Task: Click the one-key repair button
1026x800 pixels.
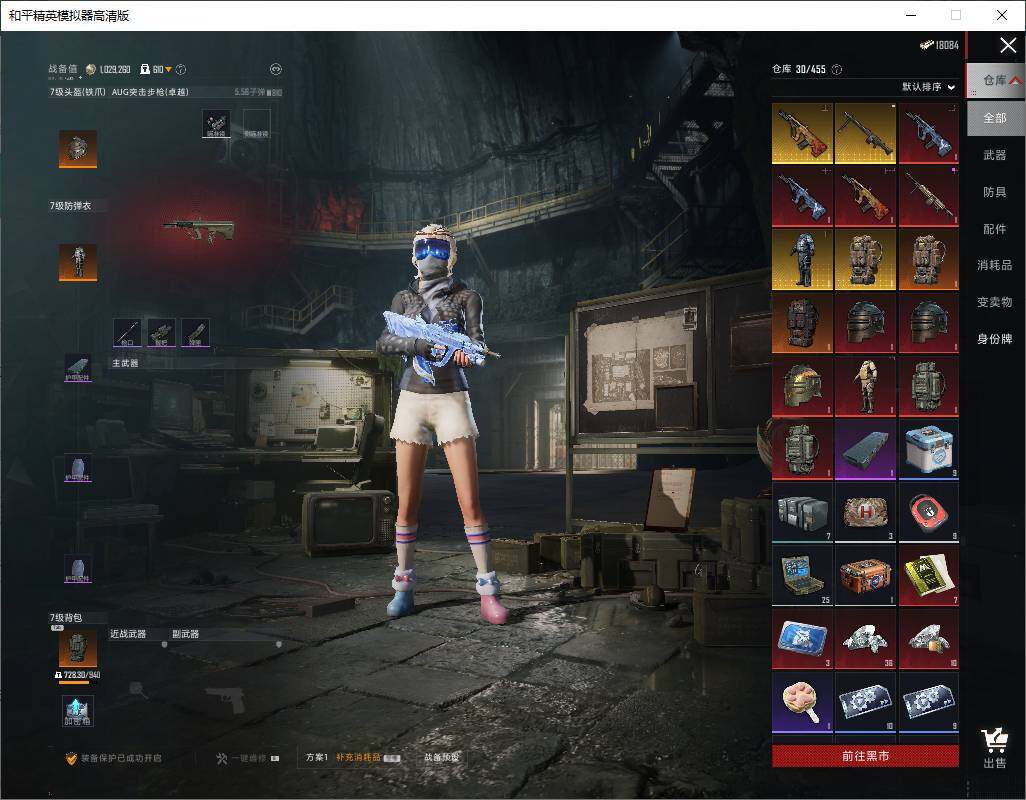Action: (247, 758)
